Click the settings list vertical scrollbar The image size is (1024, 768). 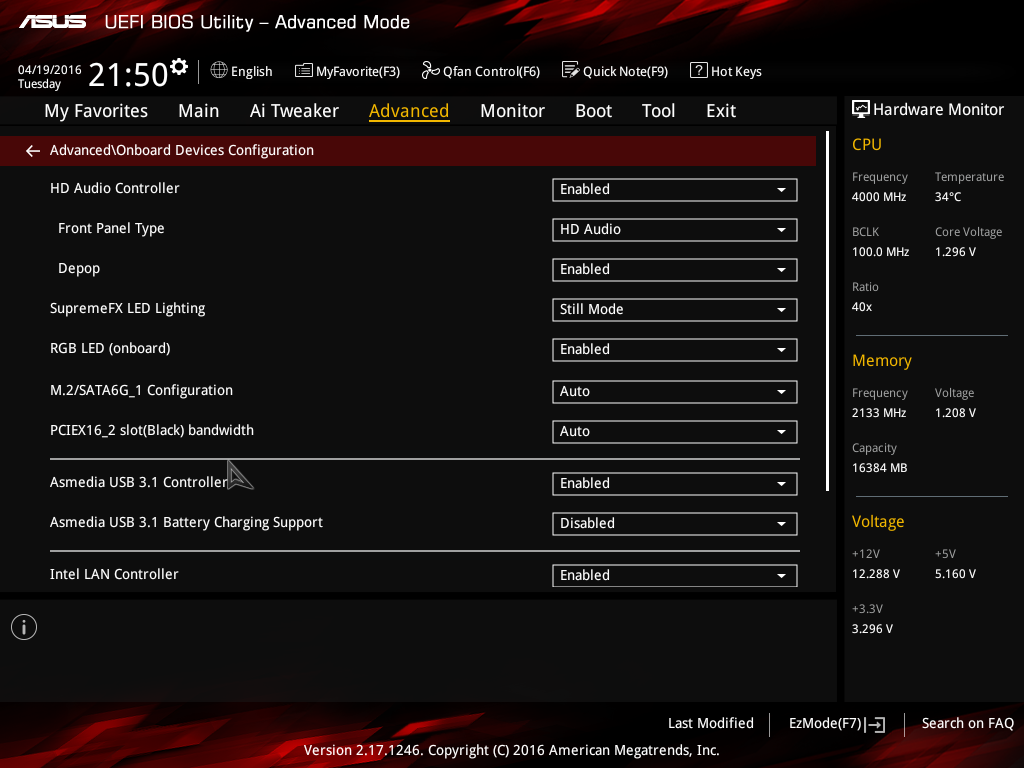pyautogui.click(x=827, y=311)
